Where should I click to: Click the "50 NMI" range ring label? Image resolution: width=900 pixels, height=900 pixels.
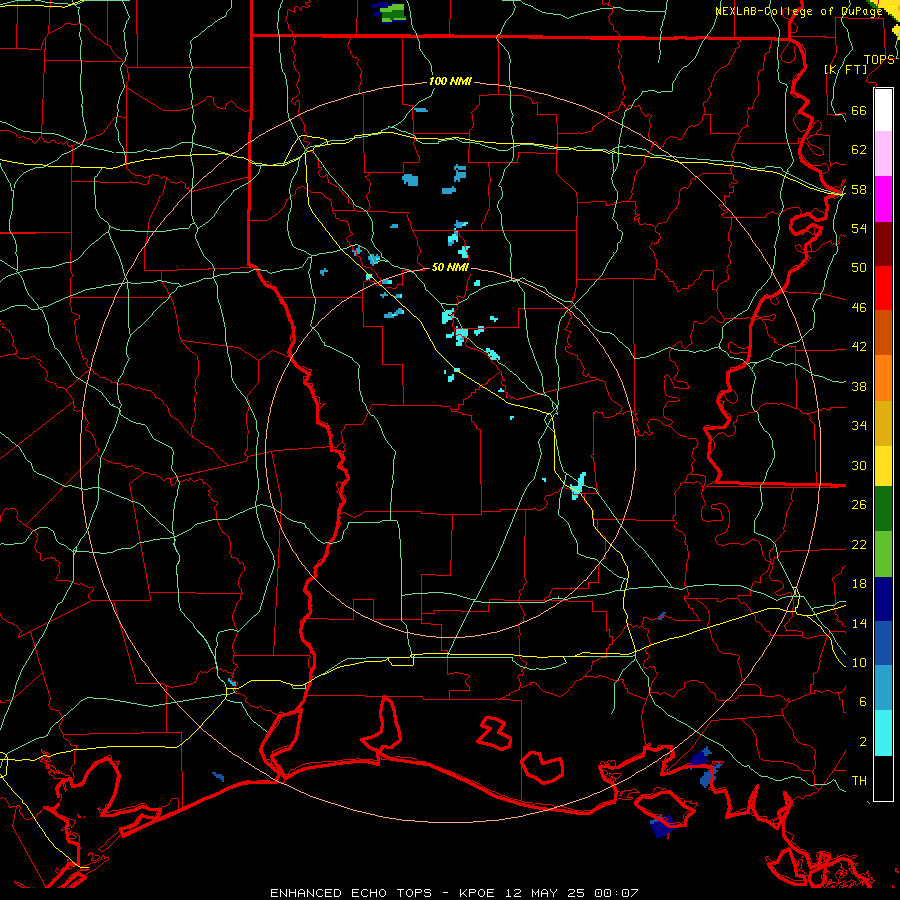pyautogui.click(x=450, y=267)
